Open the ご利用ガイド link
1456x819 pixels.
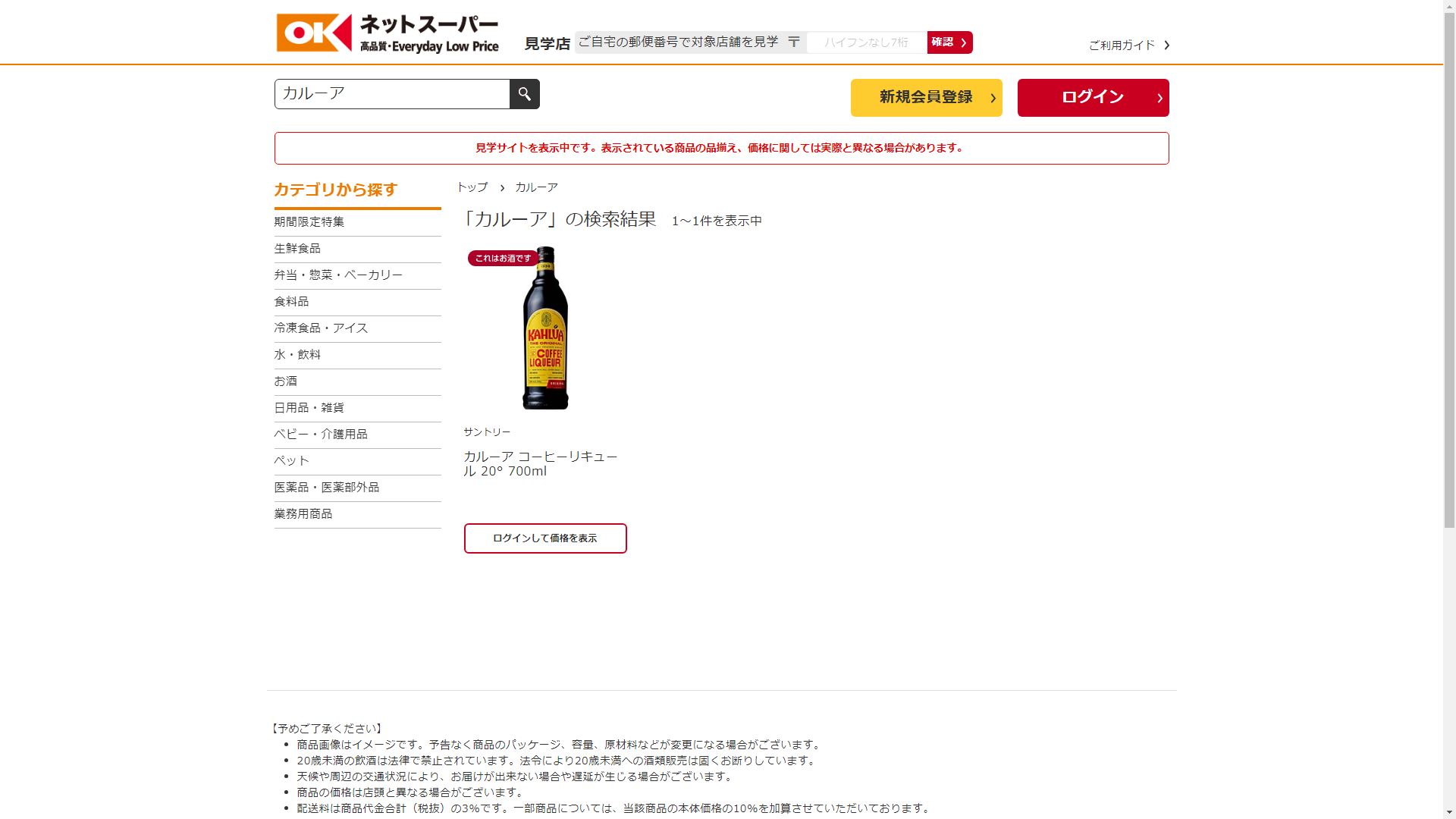(x=1128, y=45)
